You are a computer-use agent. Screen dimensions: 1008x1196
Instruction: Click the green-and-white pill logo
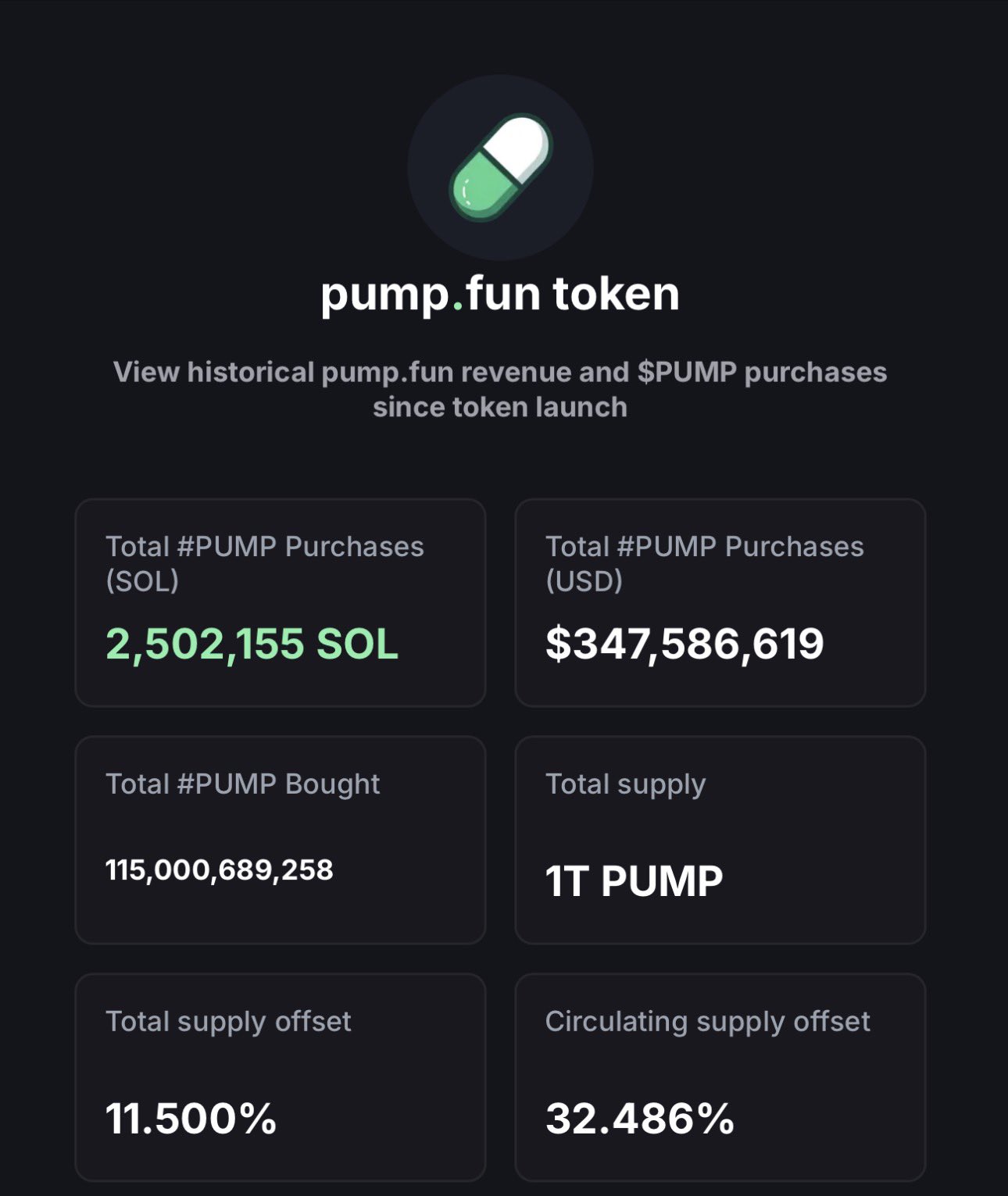[x=500, y=167]
